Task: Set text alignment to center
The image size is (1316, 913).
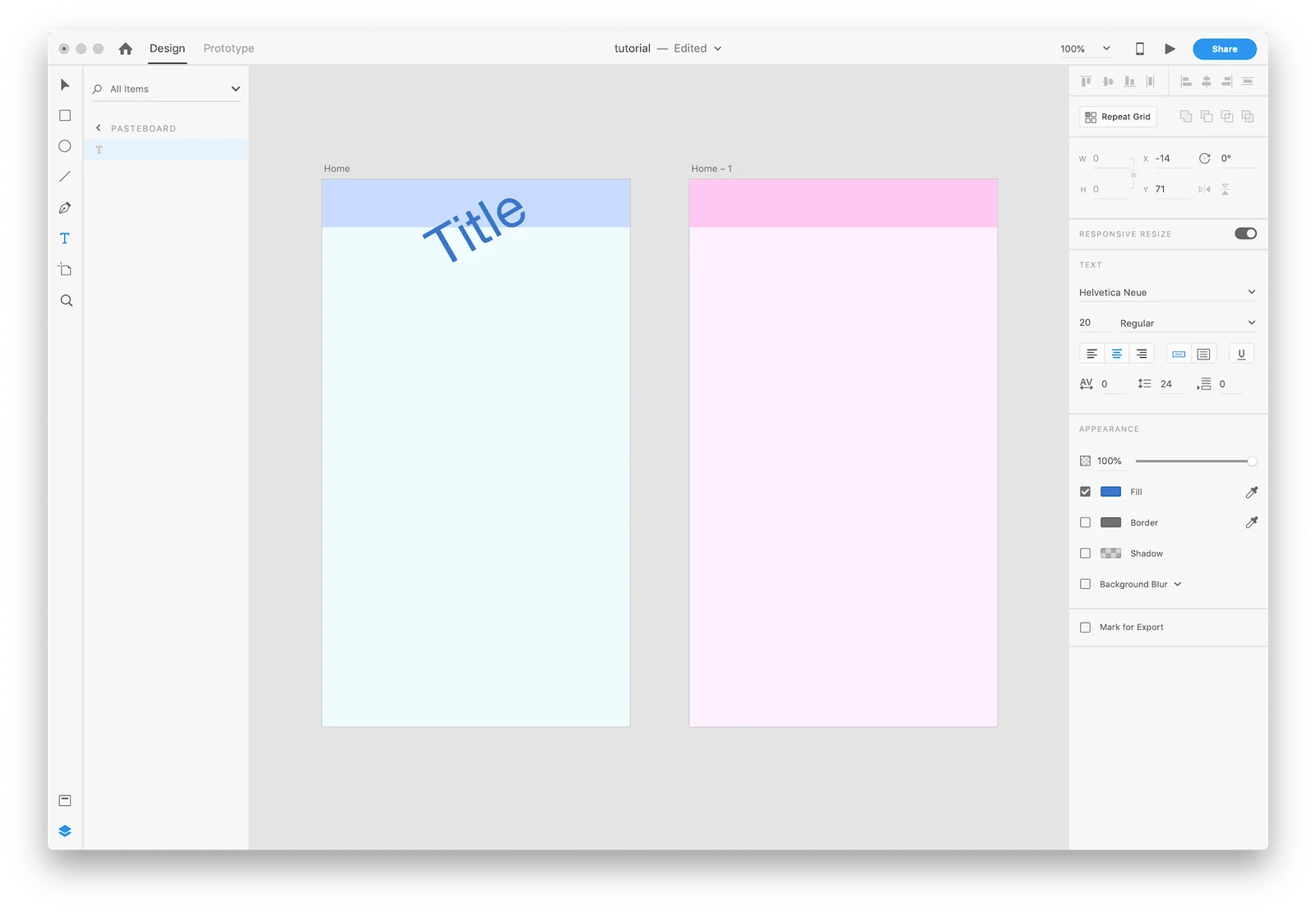Action: (x=1117, y=354)
